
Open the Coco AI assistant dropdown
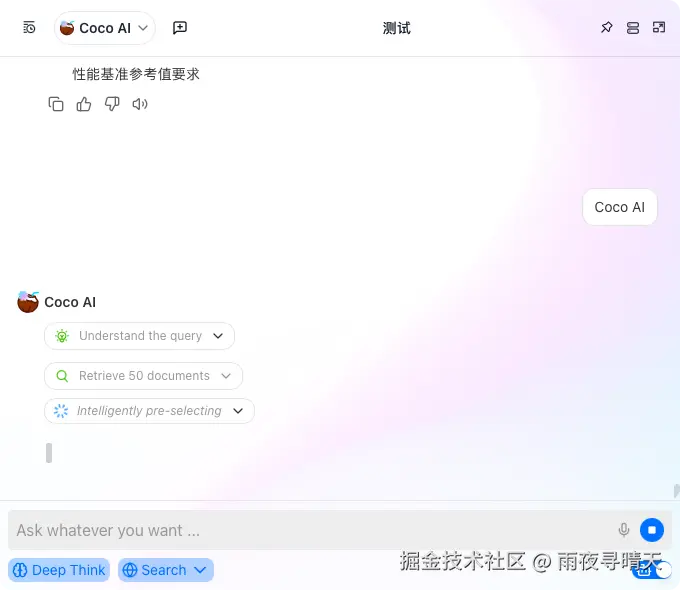[105, 28]
